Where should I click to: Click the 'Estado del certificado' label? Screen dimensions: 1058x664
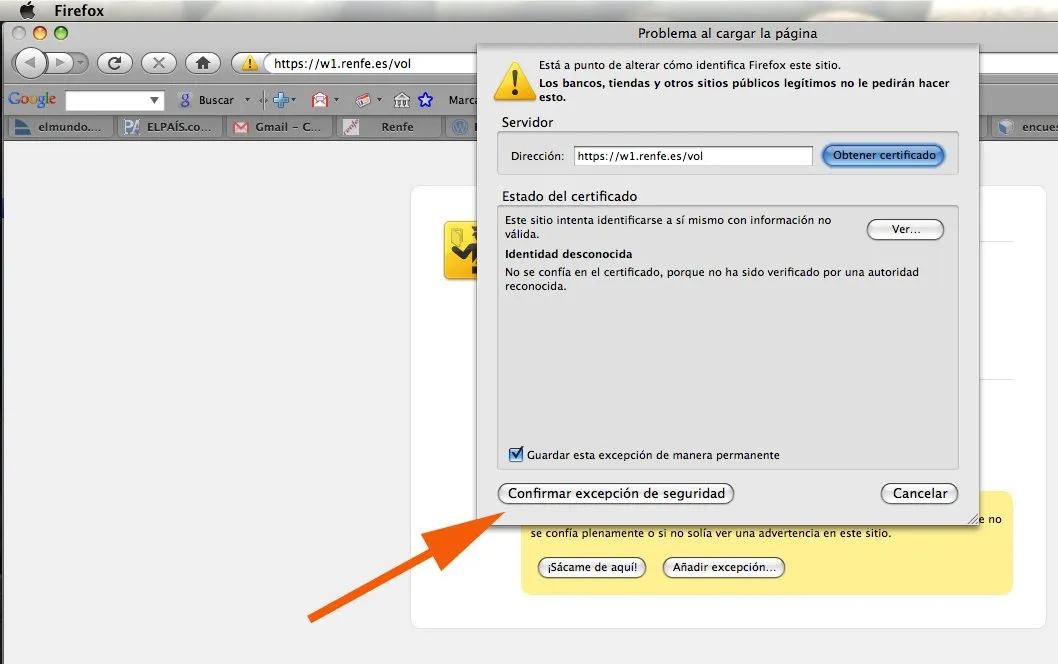(x=569, y=196)
